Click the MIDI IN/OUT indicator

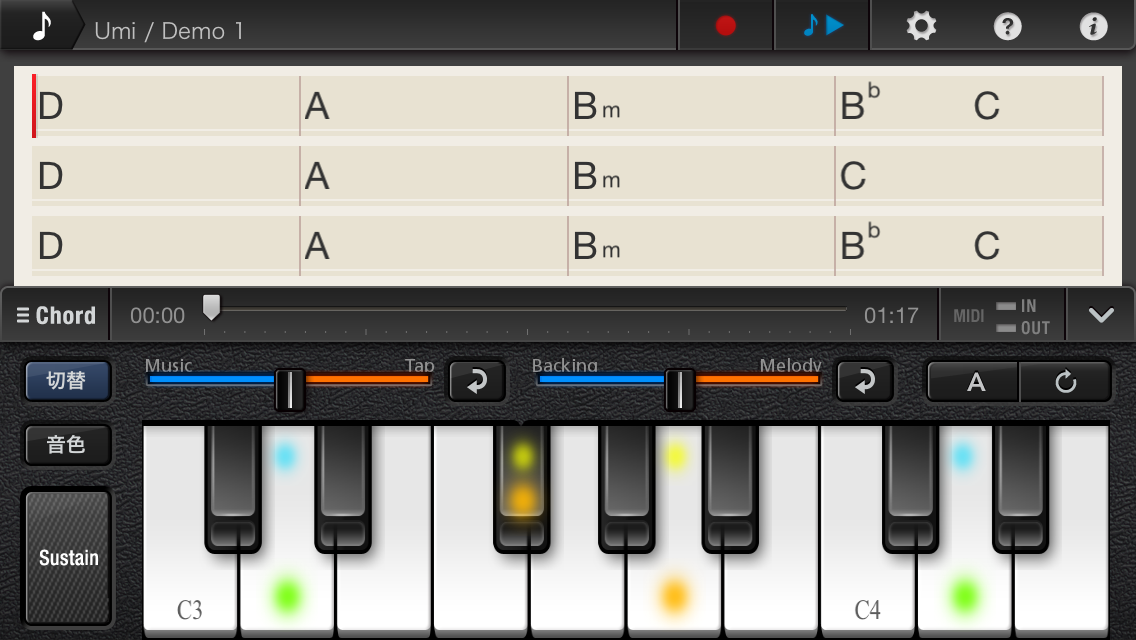[x=1002, y=316]
